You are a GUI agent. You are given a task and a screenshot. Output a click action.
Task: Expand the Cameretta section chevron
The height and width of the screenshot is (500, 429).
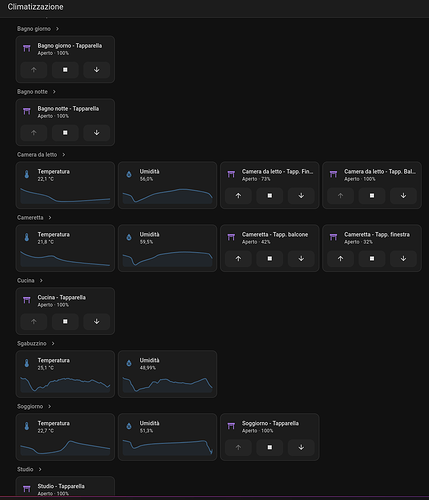pyautogui.click(x=50, y=218)
